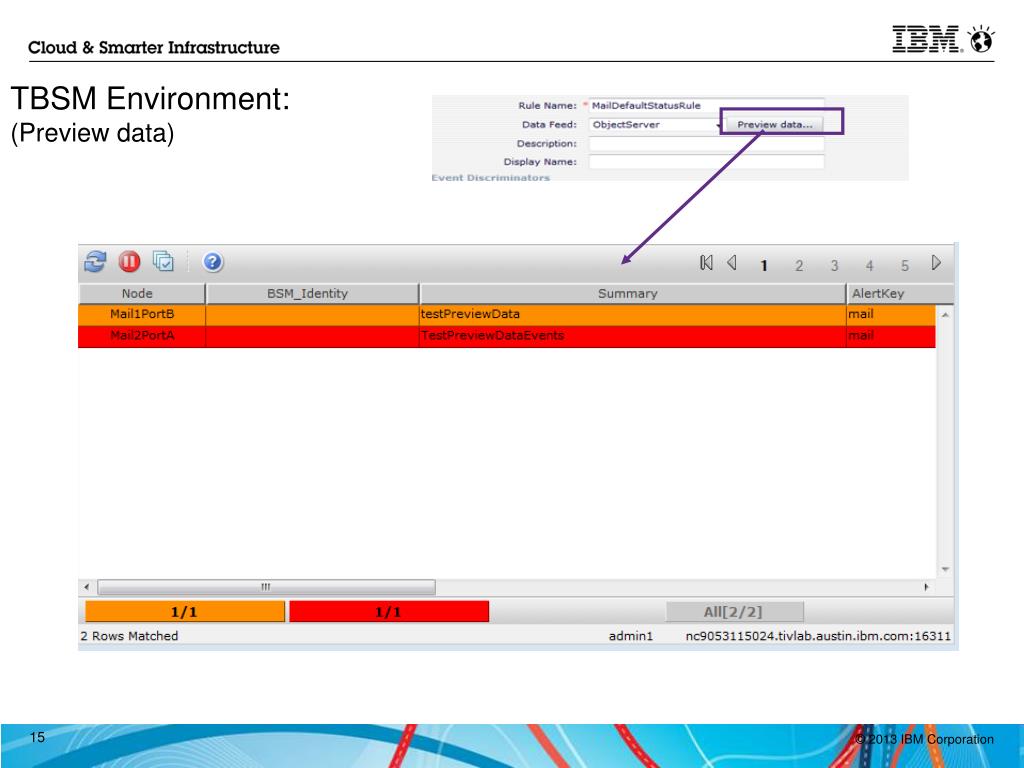Go to next page arrow
This screenshot has height=768, width=1024.
pyautogui.click(x=936, y=263)
